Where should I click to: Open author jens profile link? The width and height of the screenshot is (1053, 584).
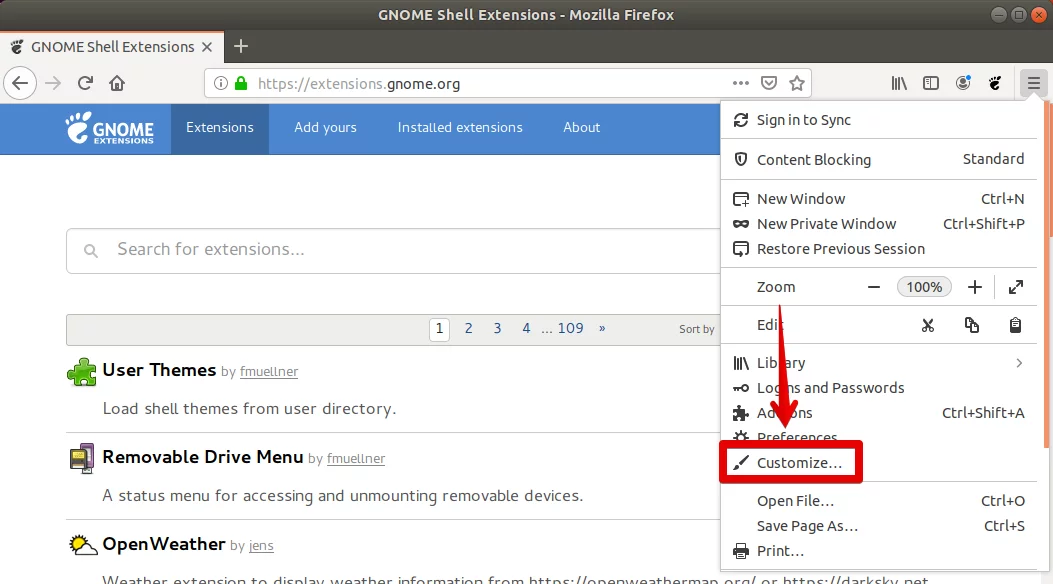tap(261, 546)
